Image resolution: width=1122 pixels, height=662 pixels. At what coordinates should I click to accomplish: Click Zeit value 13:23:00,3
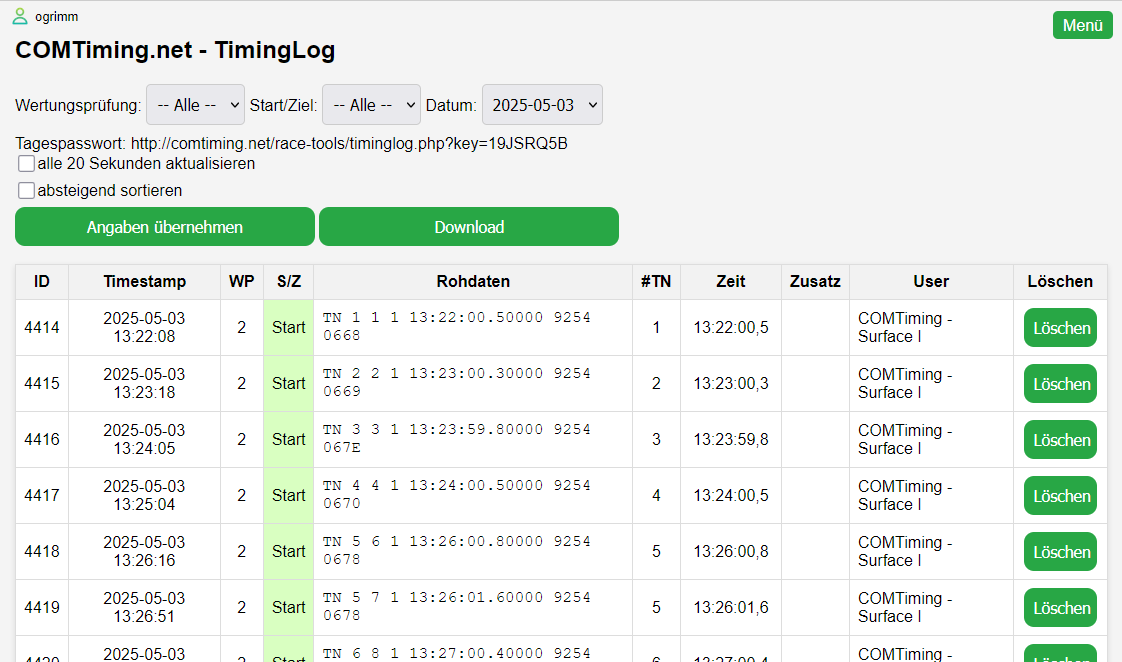(x=731, y=384)
